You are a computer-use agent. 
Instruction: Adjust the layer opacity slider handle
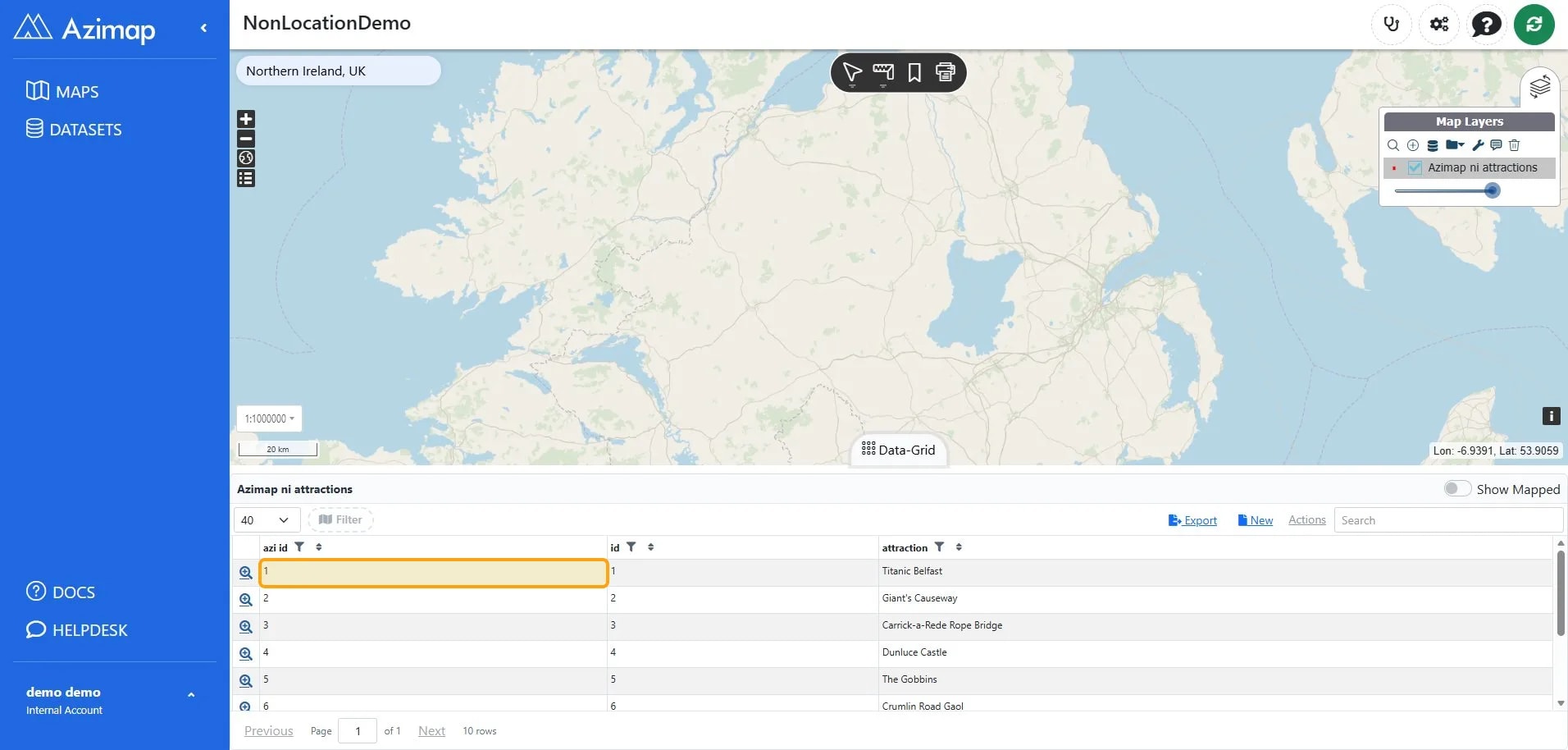1493,190
